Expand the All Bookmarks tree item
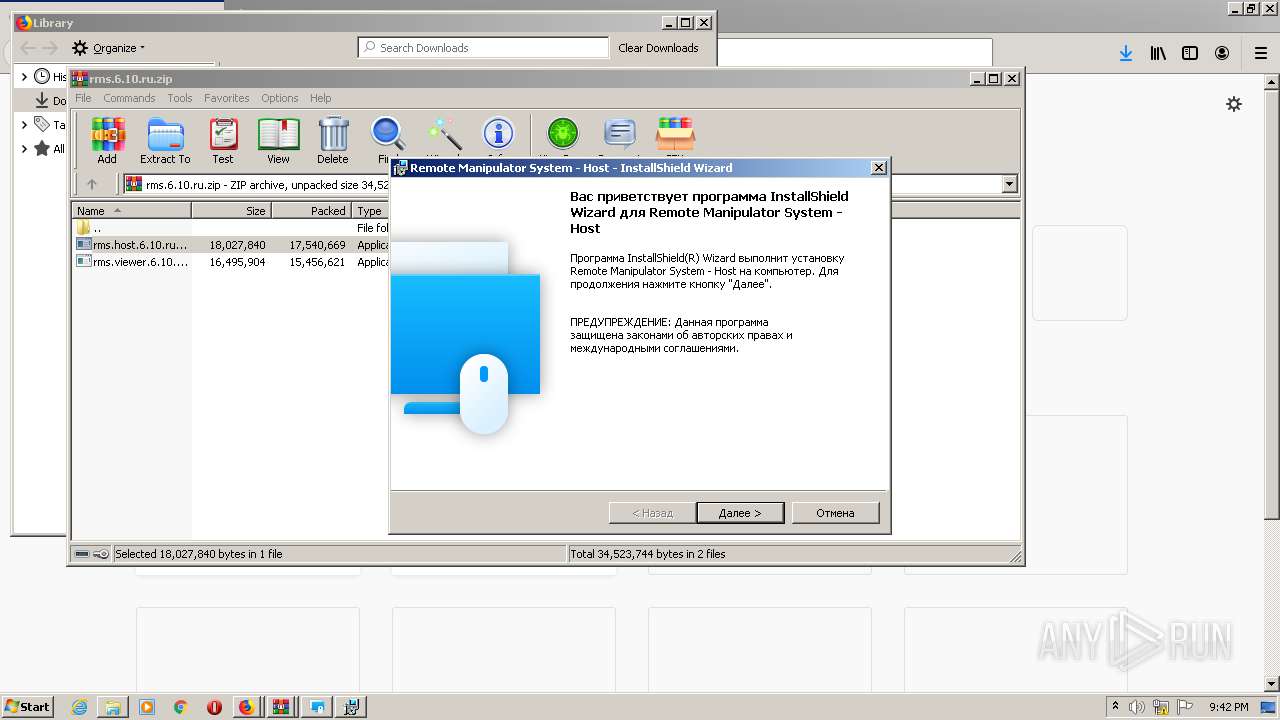Screen dimensions: 1280x720 24,149
